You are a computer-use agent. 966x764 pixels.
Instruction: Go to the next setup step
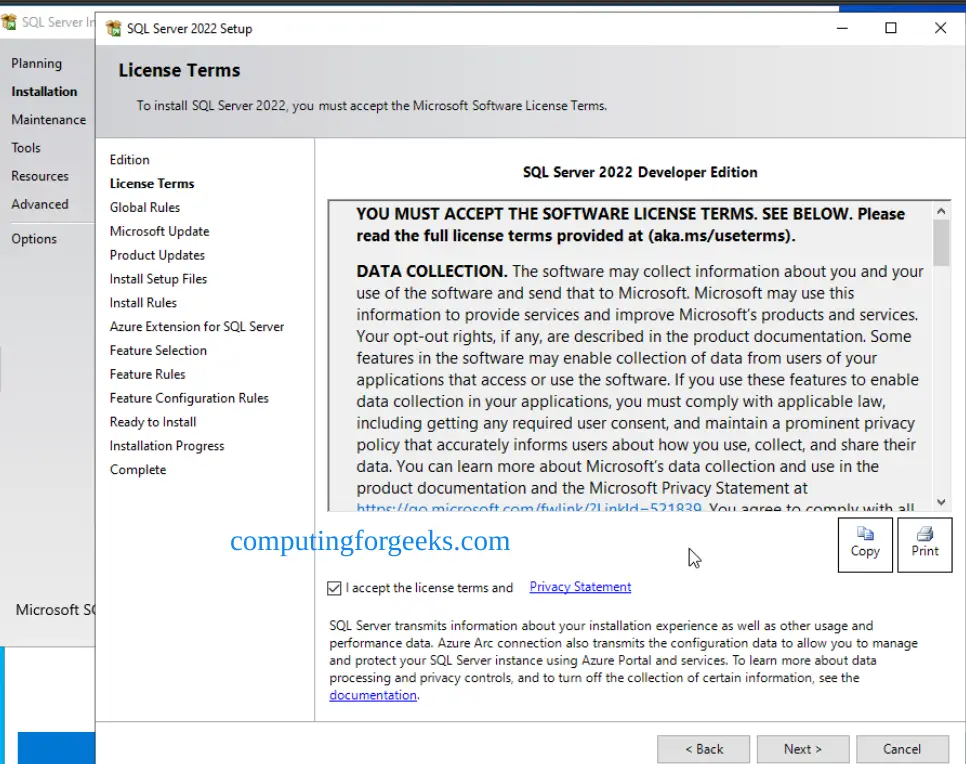pyautogui.click(x=803, y=749)
